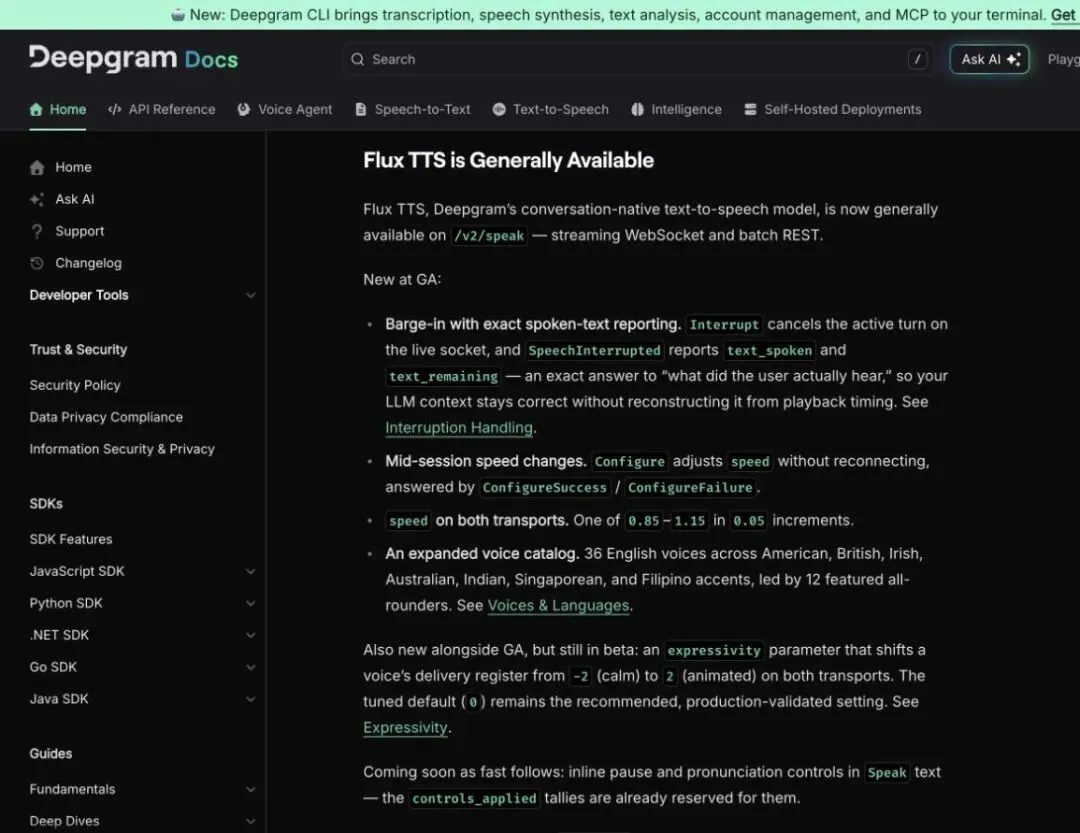
Task: Click the Voice Agent tab icon
Action: coord(244,109)
